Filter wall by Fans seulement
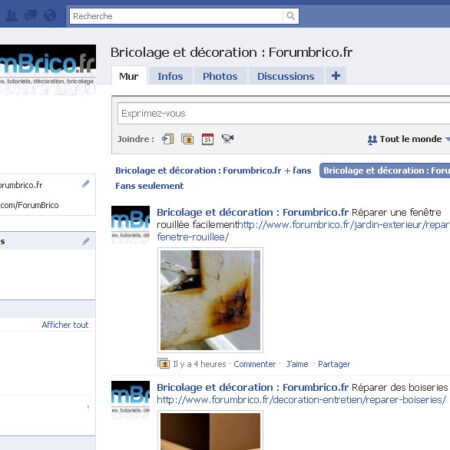This screenshot has height=450, width=450. [149, 186]
